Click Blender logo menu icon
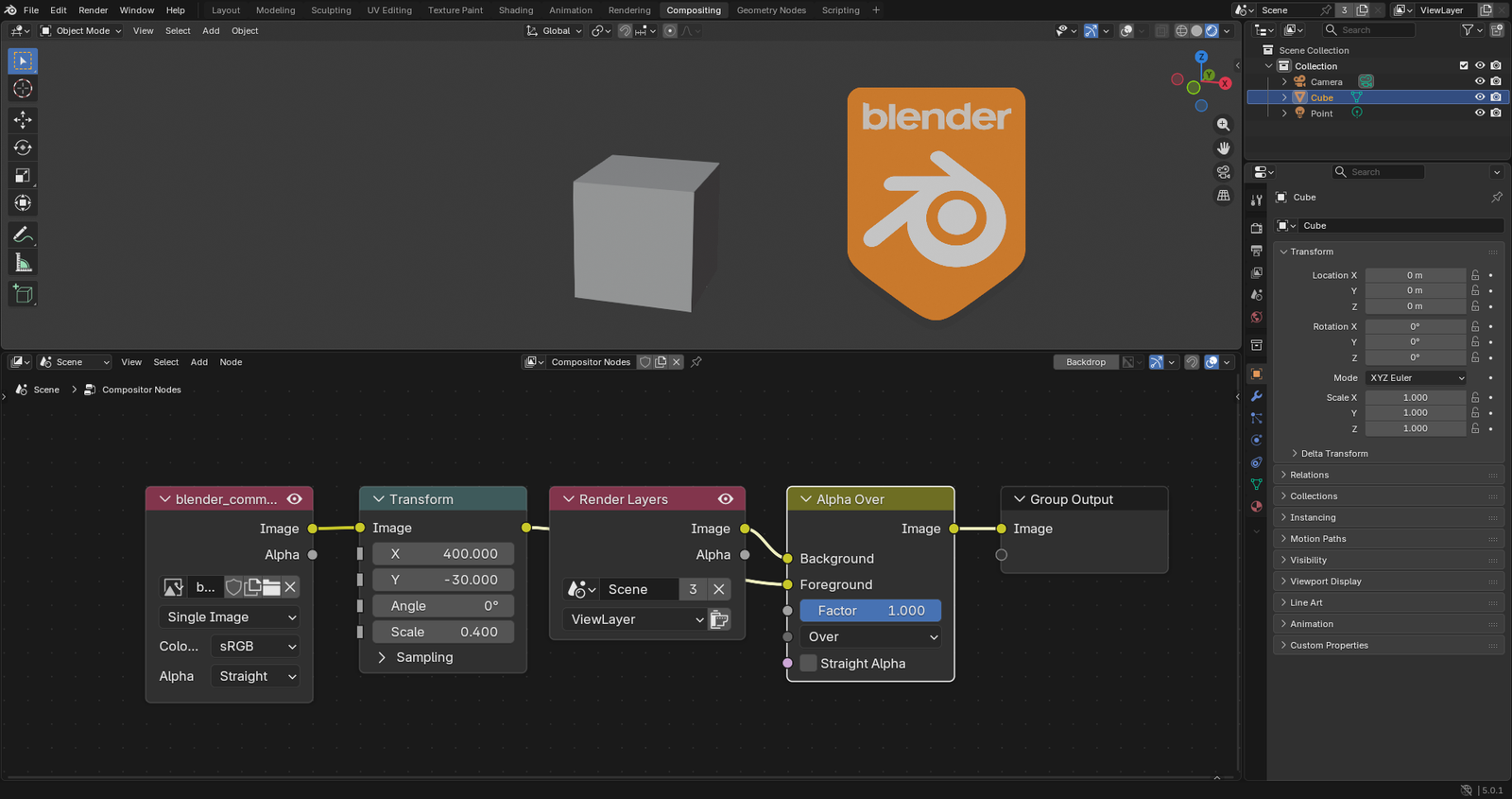 tap(9, 10)
